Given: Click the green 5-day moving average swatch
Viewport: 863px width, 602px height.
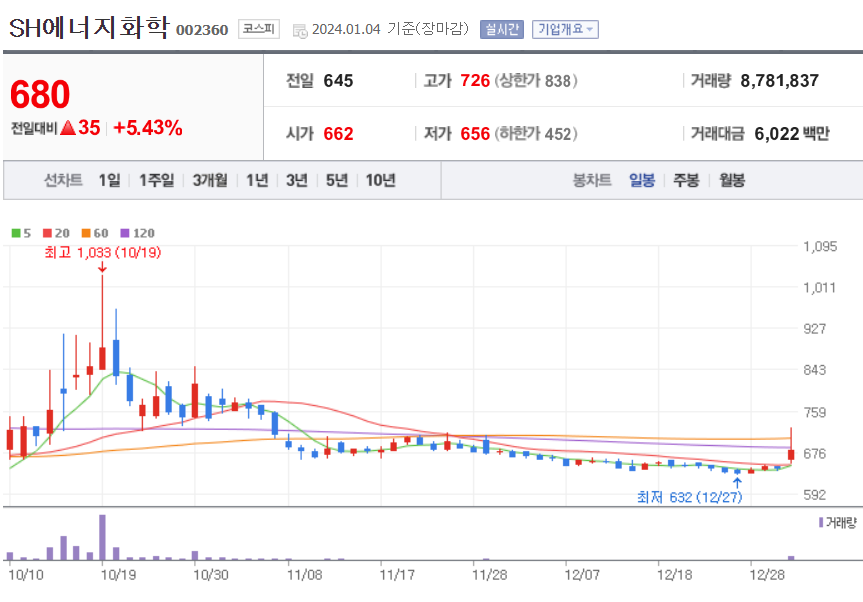Looking at the screenshot, I should tap(16, 233).
